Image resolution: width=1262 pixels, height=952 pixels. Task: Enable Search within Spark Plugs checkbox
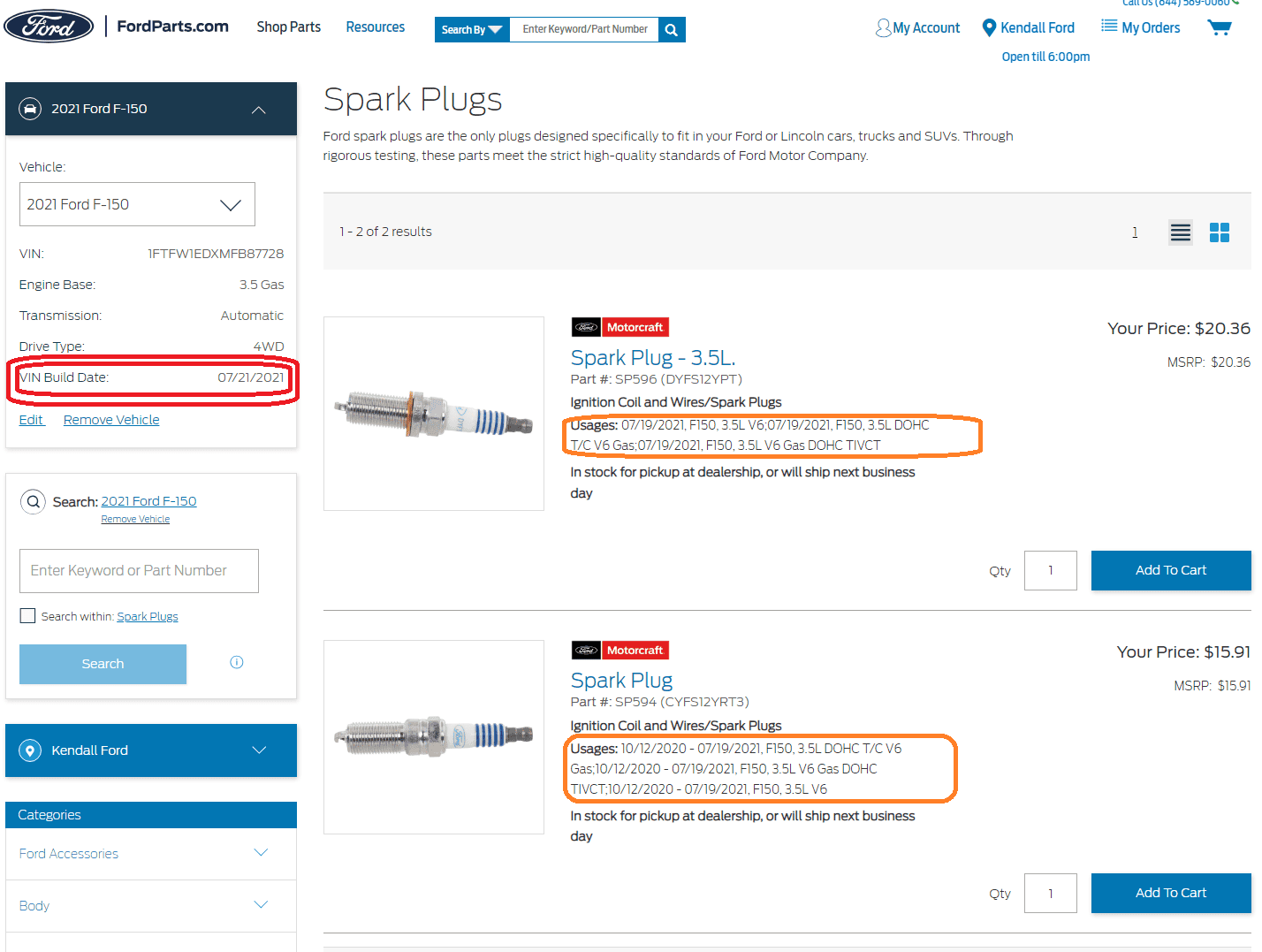pyautogui.click(x=28, y=616)
